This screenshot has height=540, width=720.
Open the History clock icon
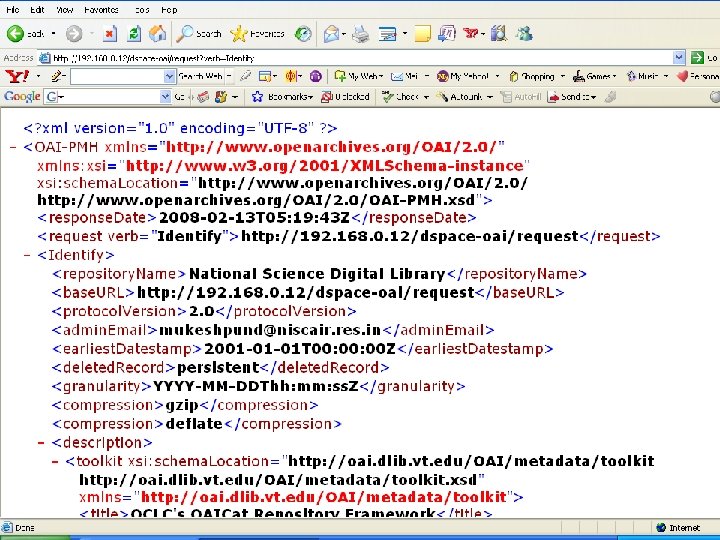click(x=303, y=34)
